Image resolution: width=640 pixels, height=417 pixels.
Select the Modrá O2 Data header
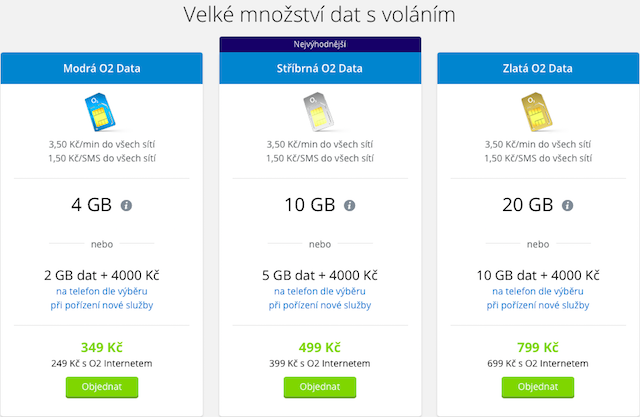tap(101, 68)
